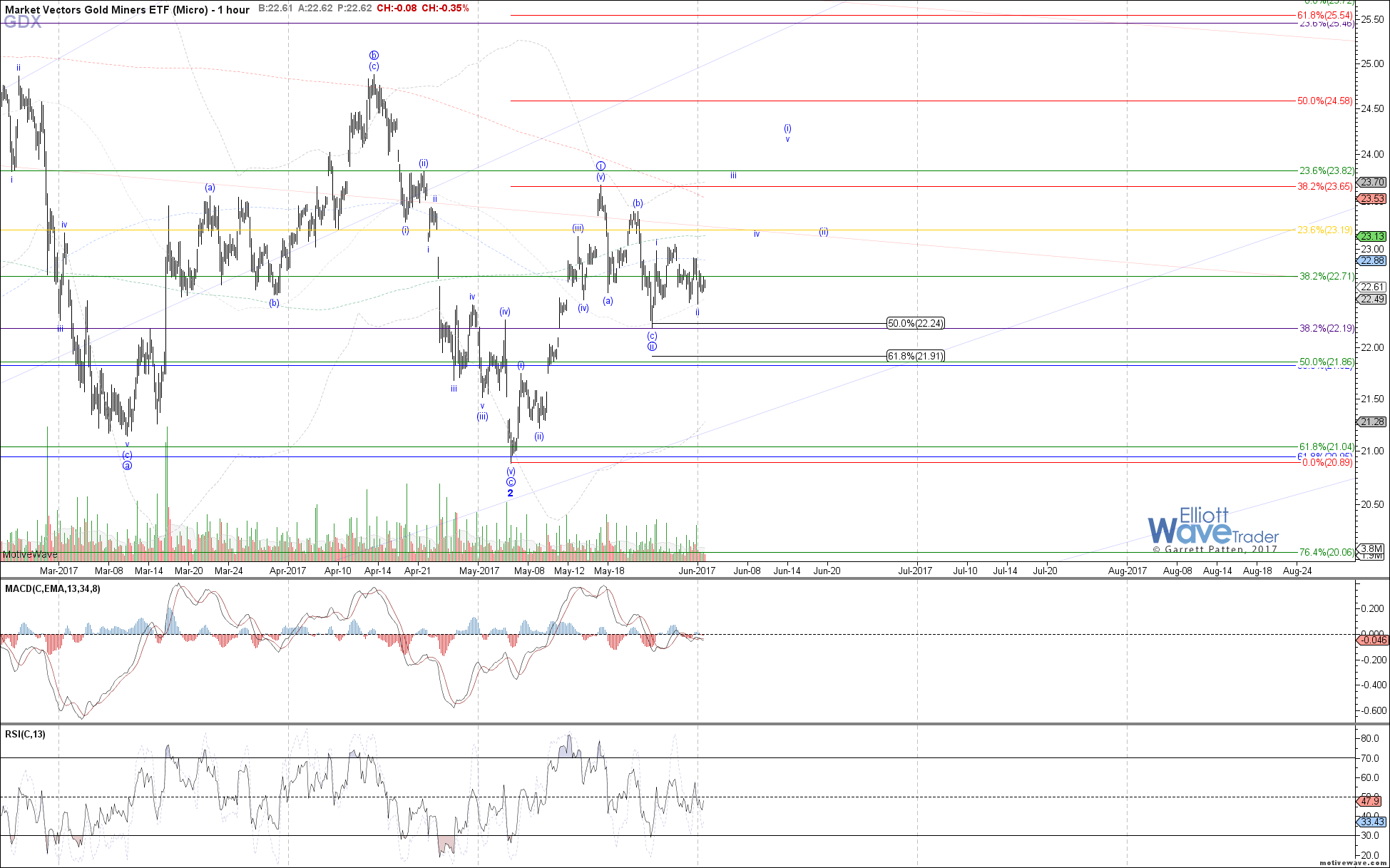Image resolution: width=1390 pixels, height=868 pixels.
Task: Click the 33.43 RSI value tag
Action: (x=1372, y=822)
